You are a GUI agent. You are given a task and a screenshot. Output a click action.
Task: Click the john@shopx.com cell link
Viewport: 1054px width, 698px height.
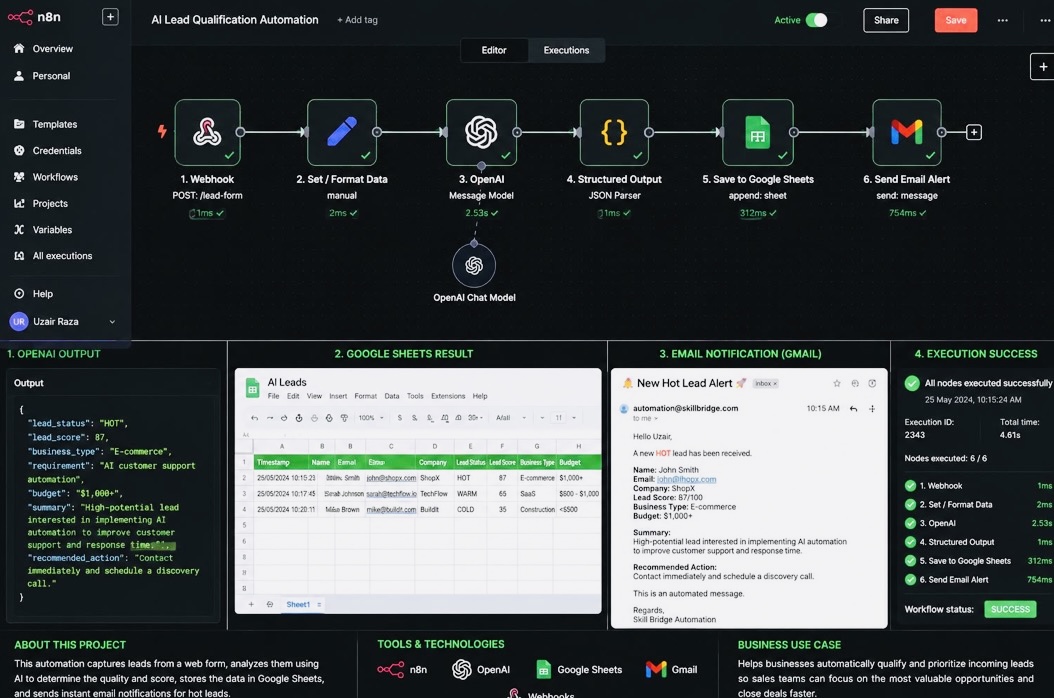391,478
